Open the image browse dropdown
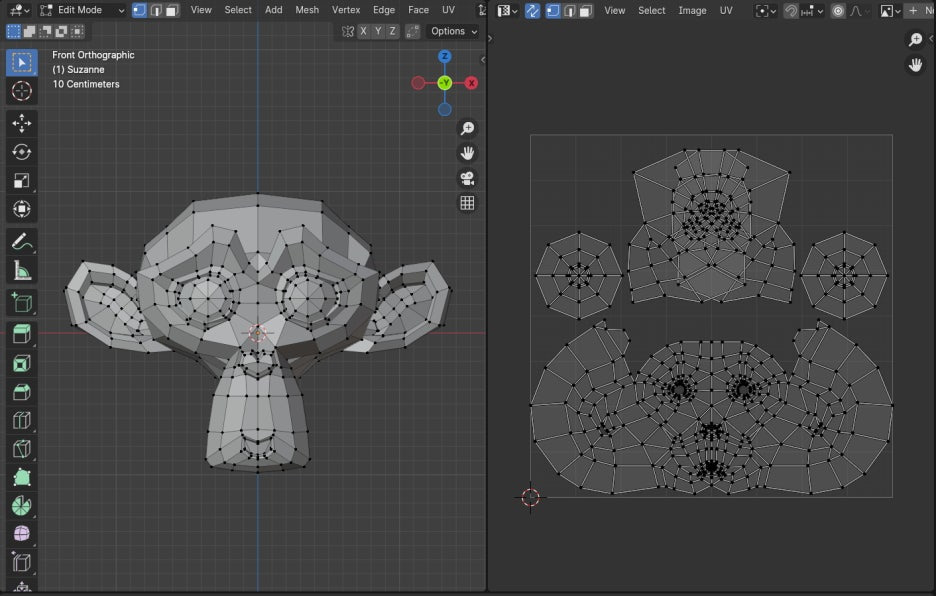The height and width of the screenshot is (596, 936). [891, 11]
